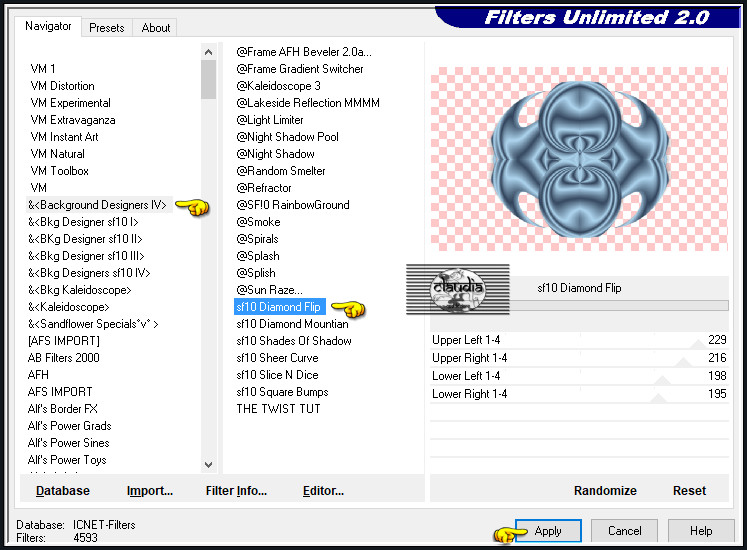Choose @Frame Gradient Switcher filter
The height and width of the screenshot is (550, 747).
click(x=300, y=69)
